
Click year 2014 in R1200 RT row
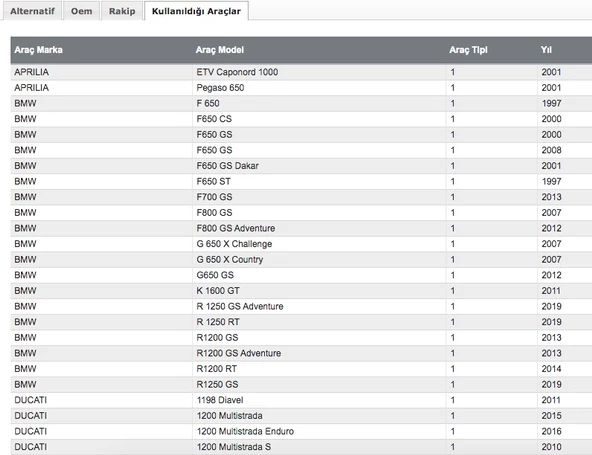click(551, 369)
